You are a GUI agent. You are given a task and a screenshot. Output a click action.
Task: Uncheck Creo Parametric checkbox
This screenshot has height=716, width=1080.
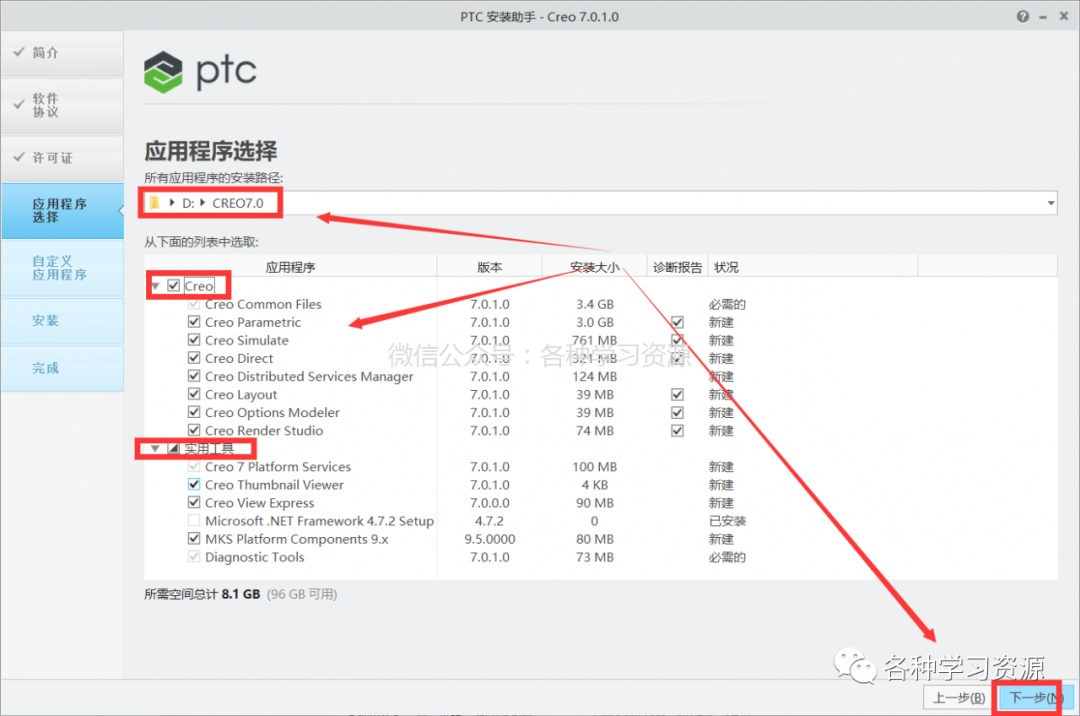pyautogui.click(x=194, y=322)
